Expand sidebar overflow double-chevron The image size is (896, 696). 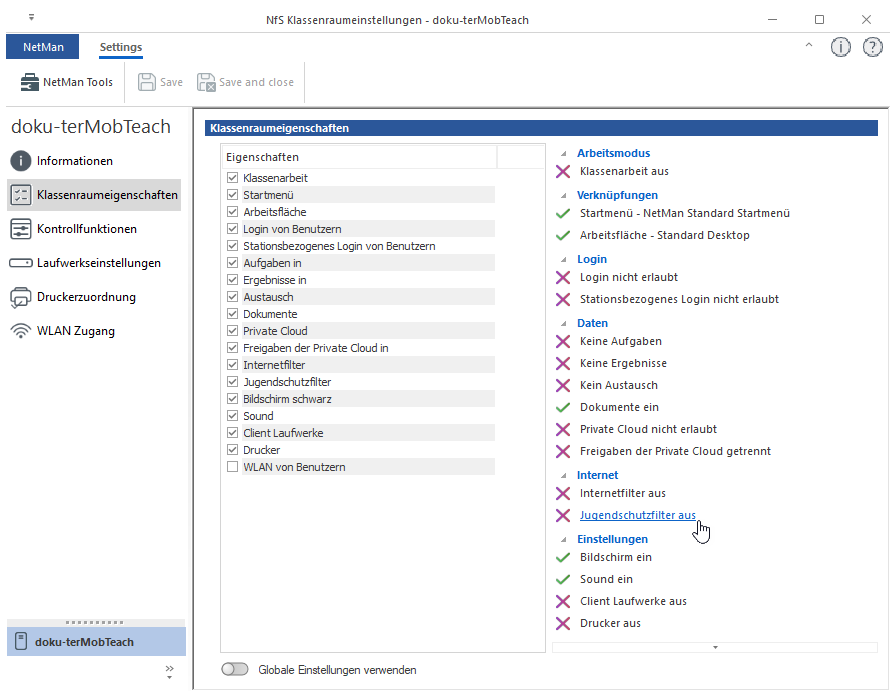[169, 671]
